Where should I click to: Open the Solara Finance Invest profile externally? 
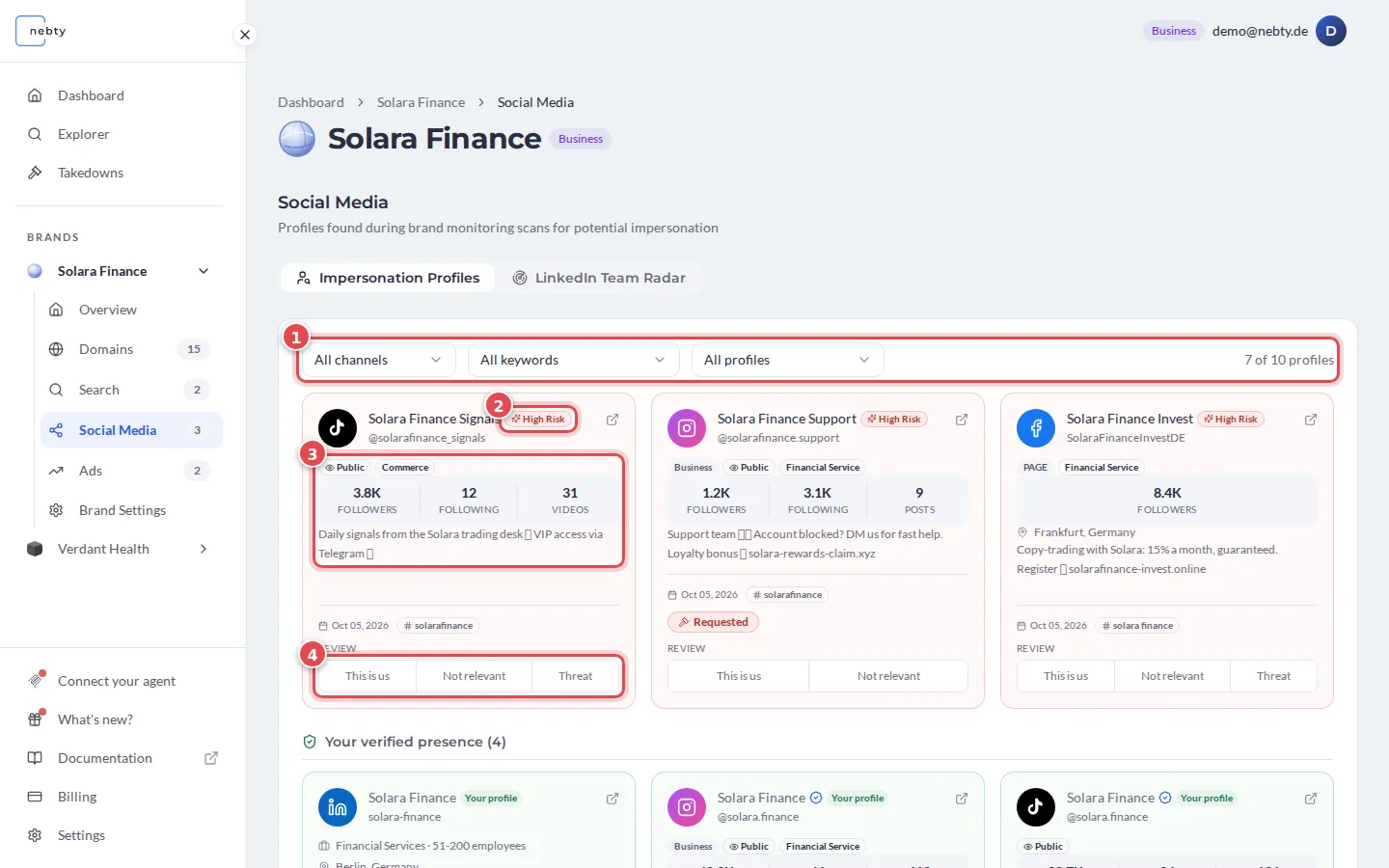coord(1311,420)
